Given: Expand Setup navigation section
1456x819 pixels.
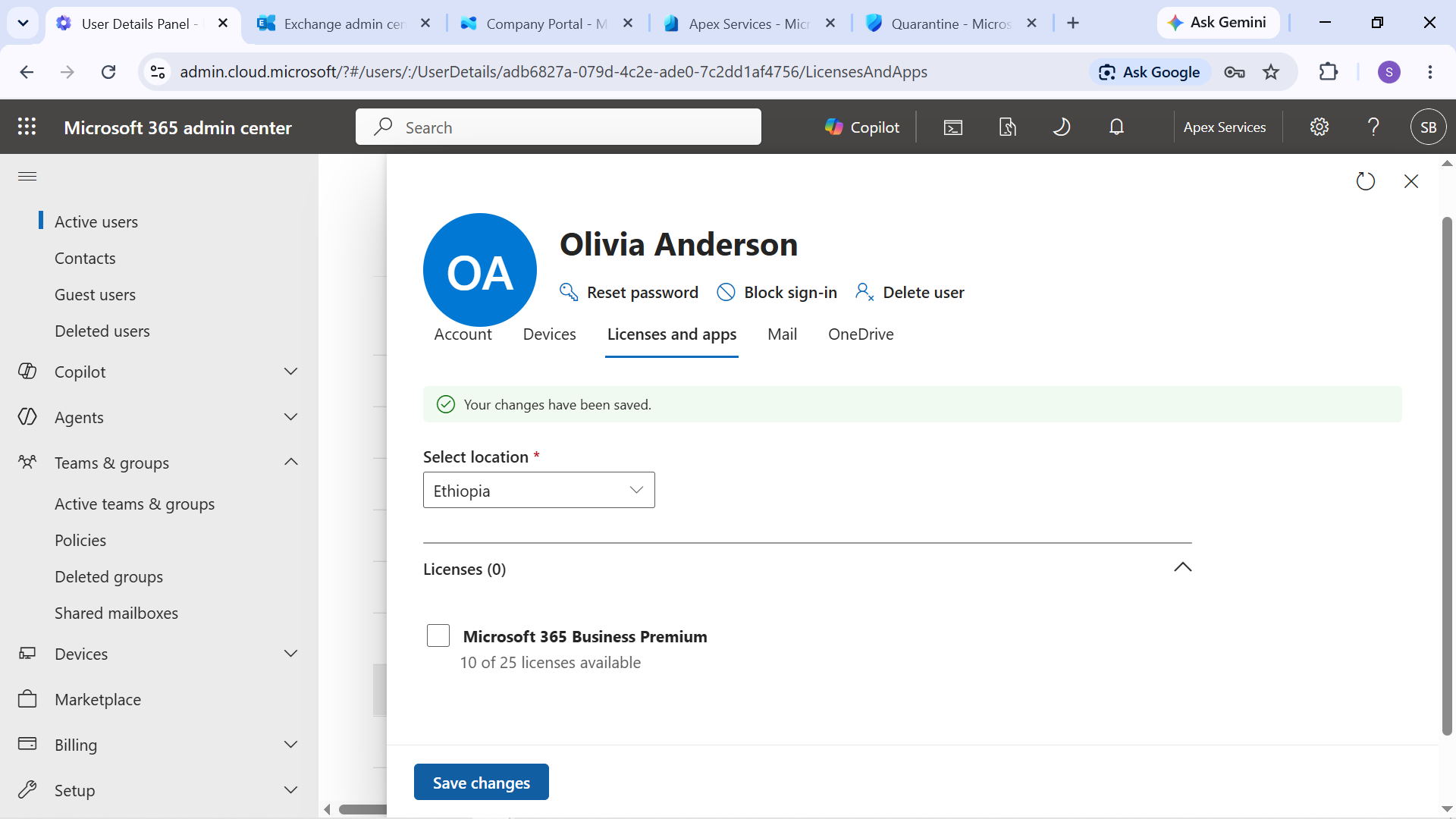Looking at the screenshot, I should pos(290,790).
